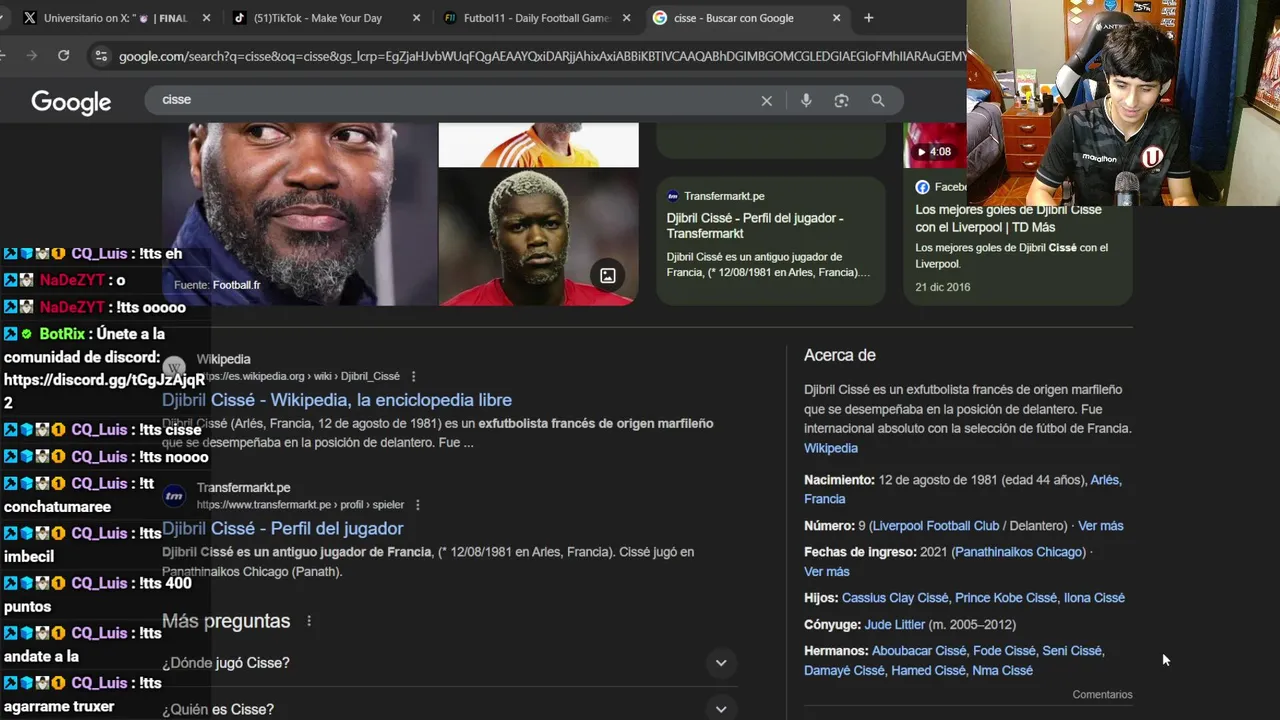Open Djibril Cissé Perfil del jugador result
Viewport: 1280px width, 720px height.
point(283,528)
